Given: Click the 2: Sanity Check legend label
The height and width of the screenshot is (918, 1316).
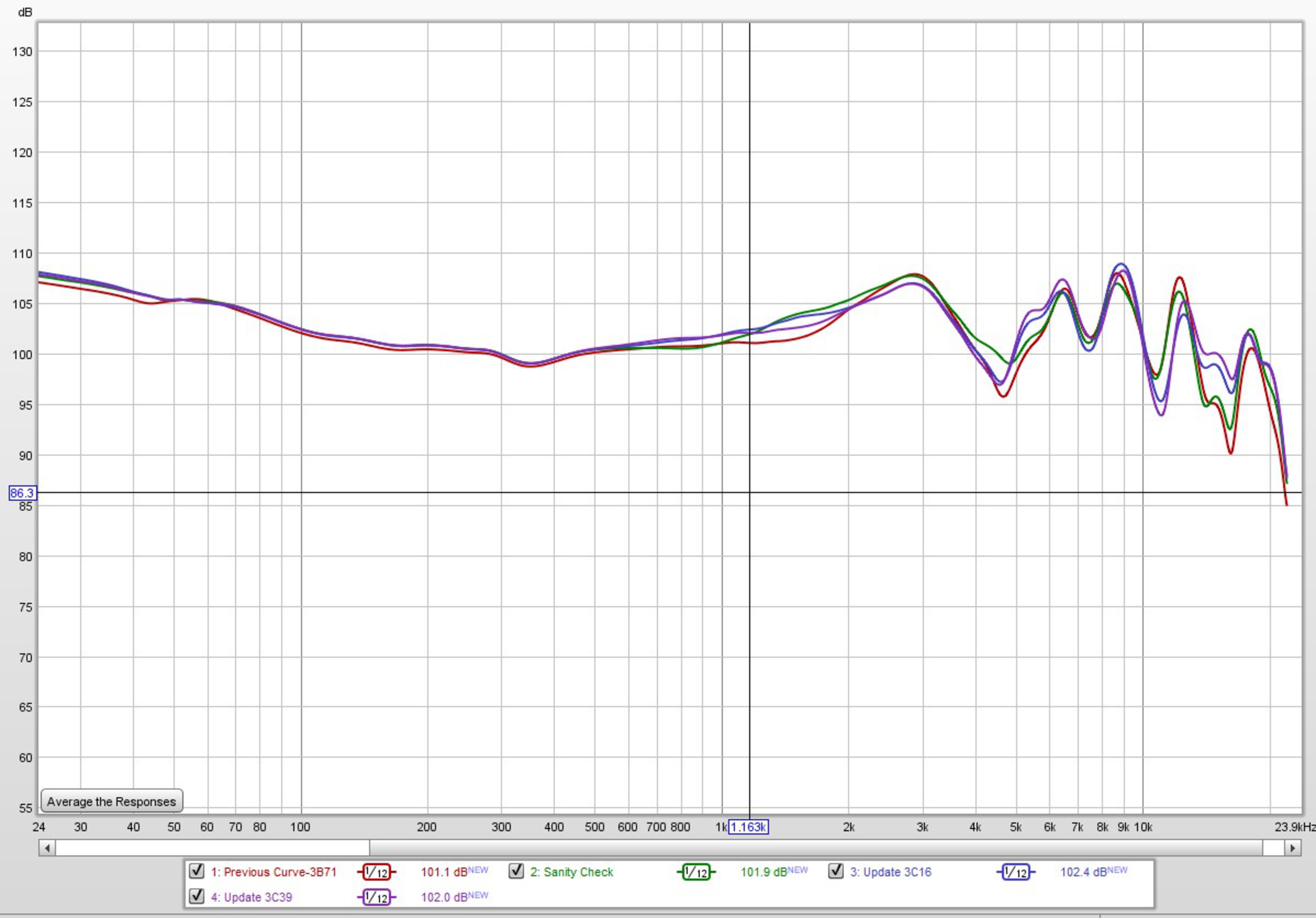Looking at the screenshot, I should coord(571,872).
